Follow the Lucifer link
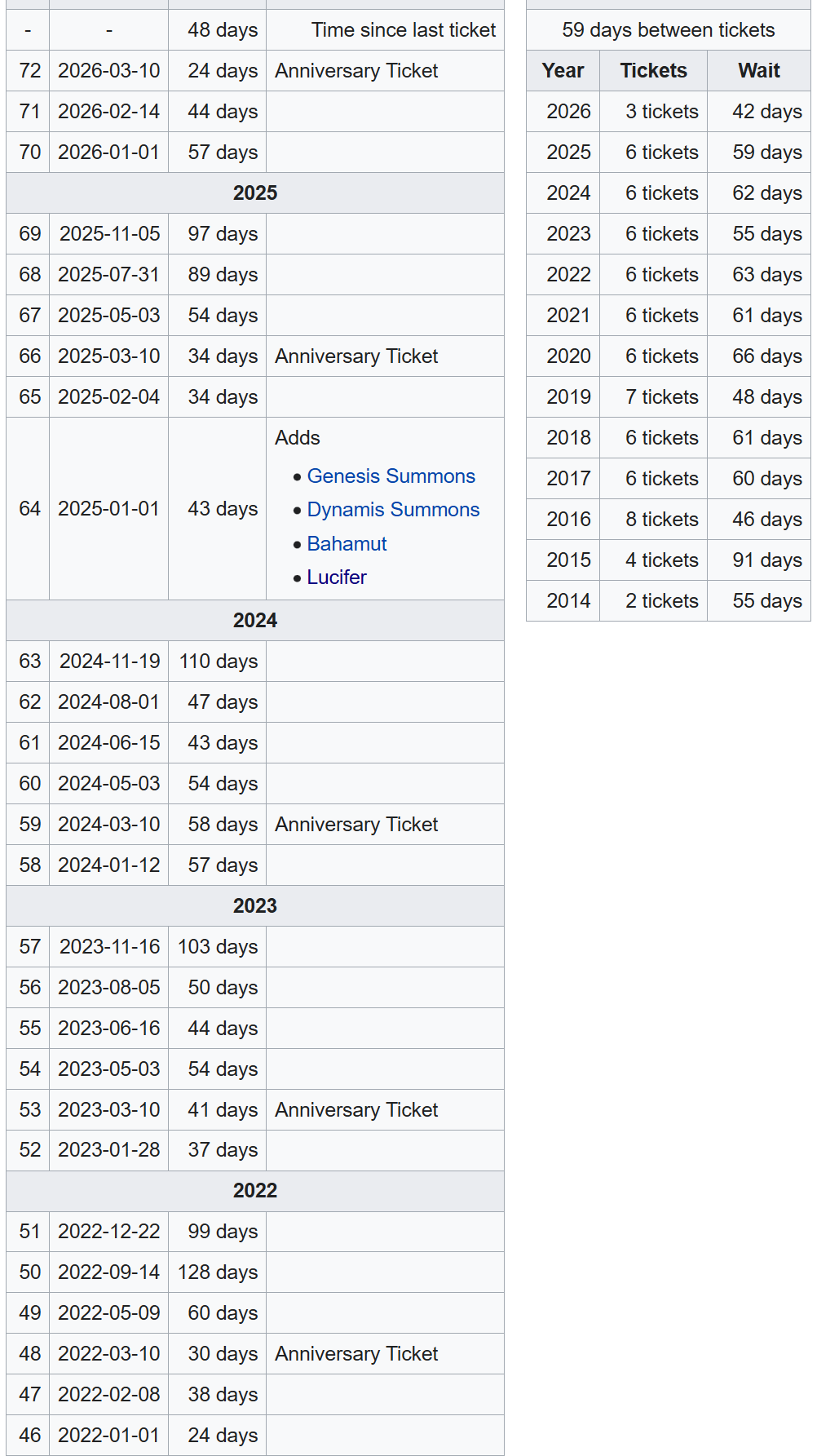Viewport: 839px width, 1456px height. coord(337,577)
